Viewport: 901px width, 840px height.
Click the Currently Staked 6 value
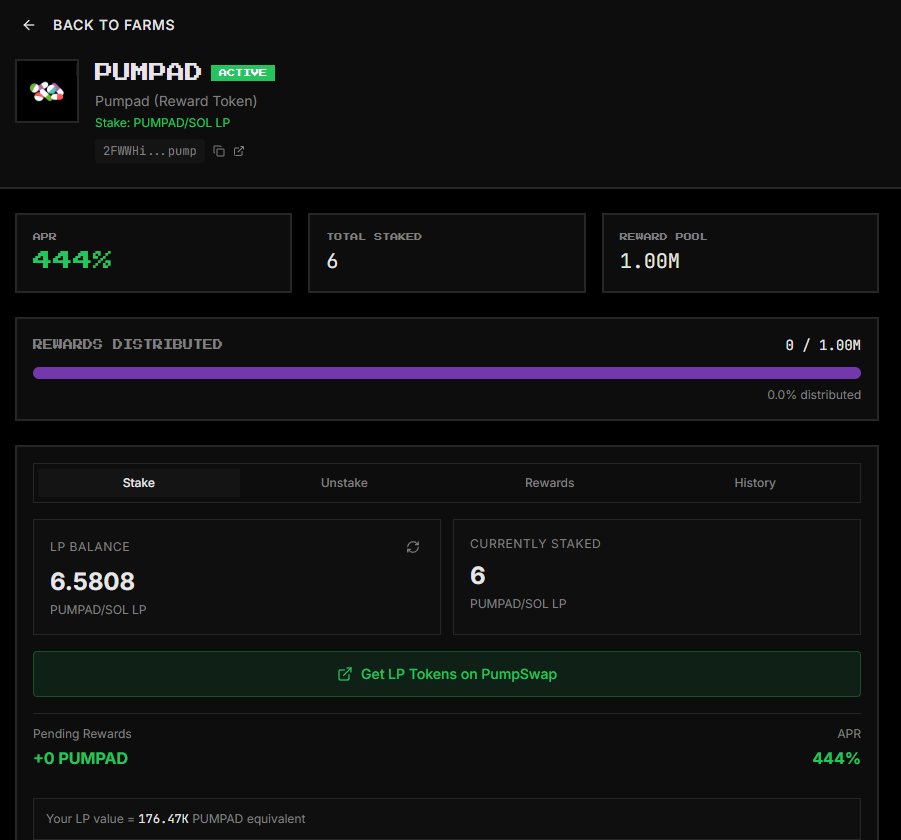[x=478, y=576]
